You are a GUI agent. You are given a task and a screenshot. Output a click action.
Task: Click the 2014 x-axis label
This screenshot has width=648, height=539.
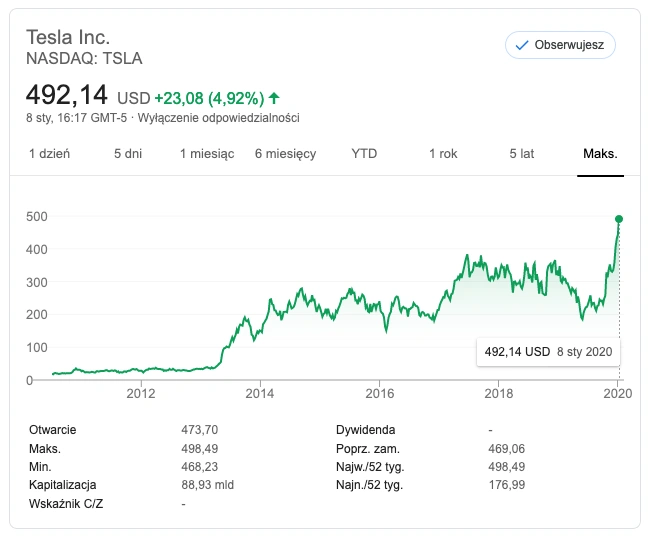click(260, 393)
